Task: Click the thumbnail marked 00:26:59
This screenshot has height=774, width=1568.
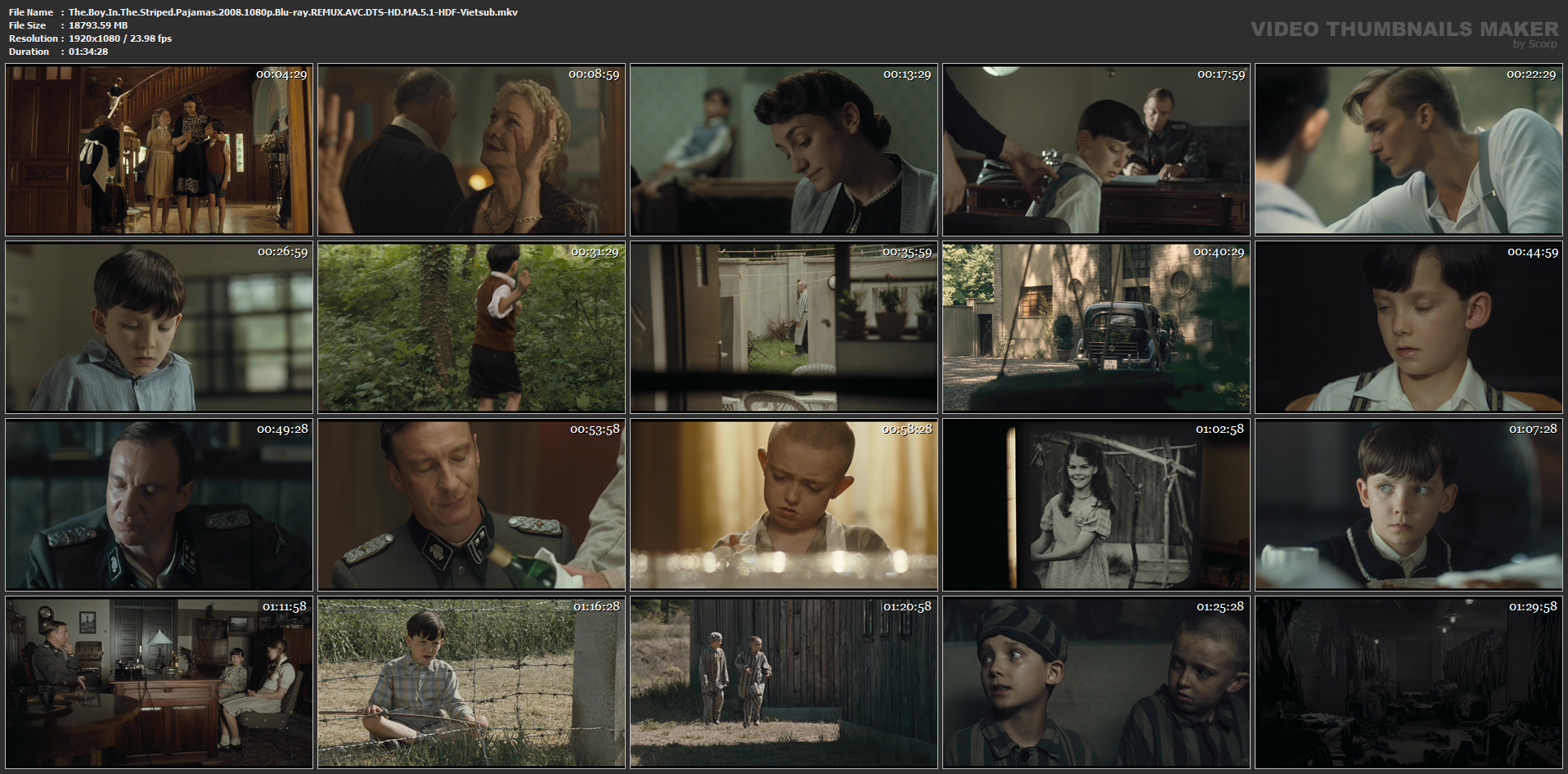Action: pos(159,327)
